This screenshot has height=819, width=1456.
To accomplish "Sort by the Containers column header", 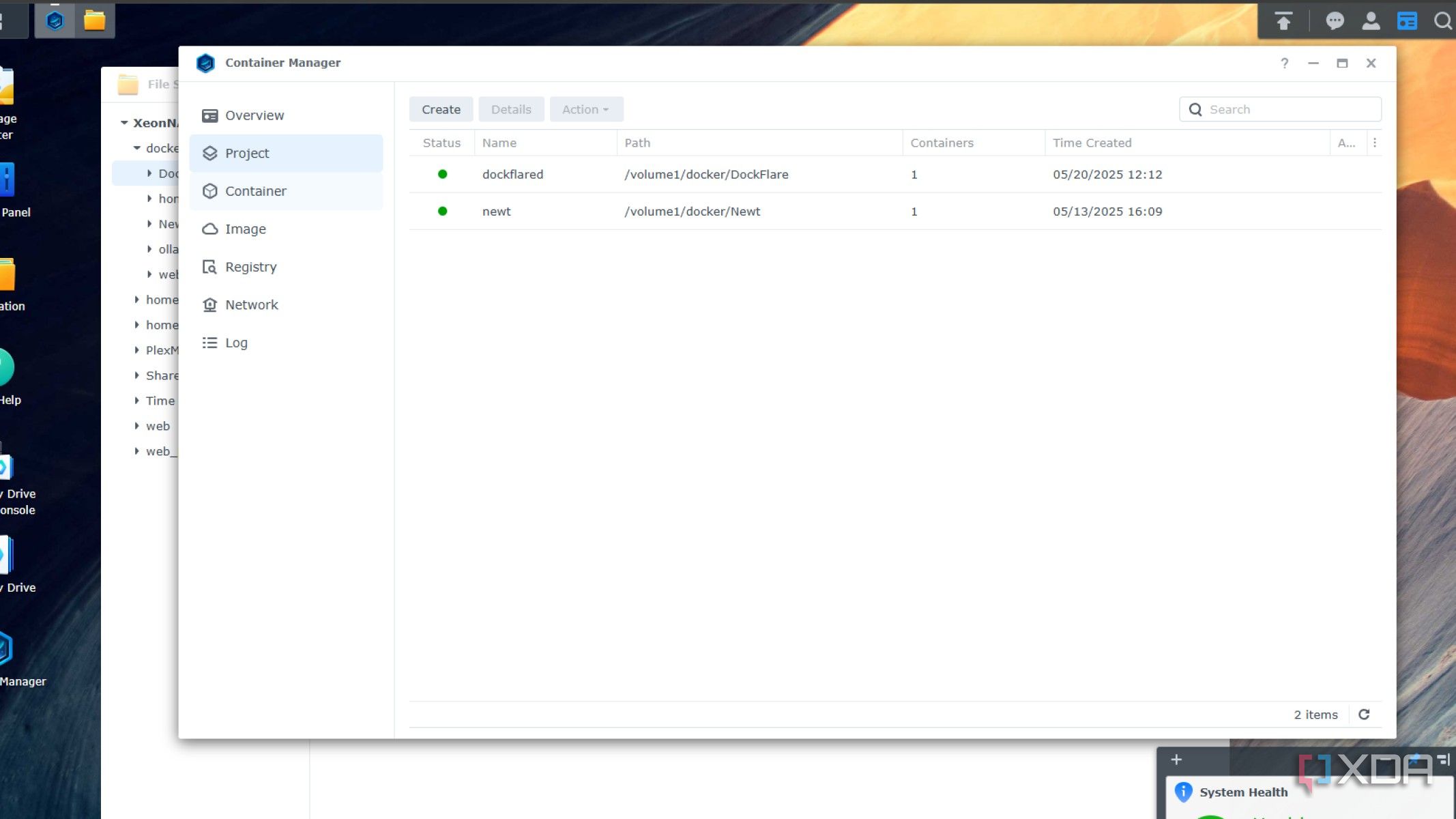I will 974,143.
